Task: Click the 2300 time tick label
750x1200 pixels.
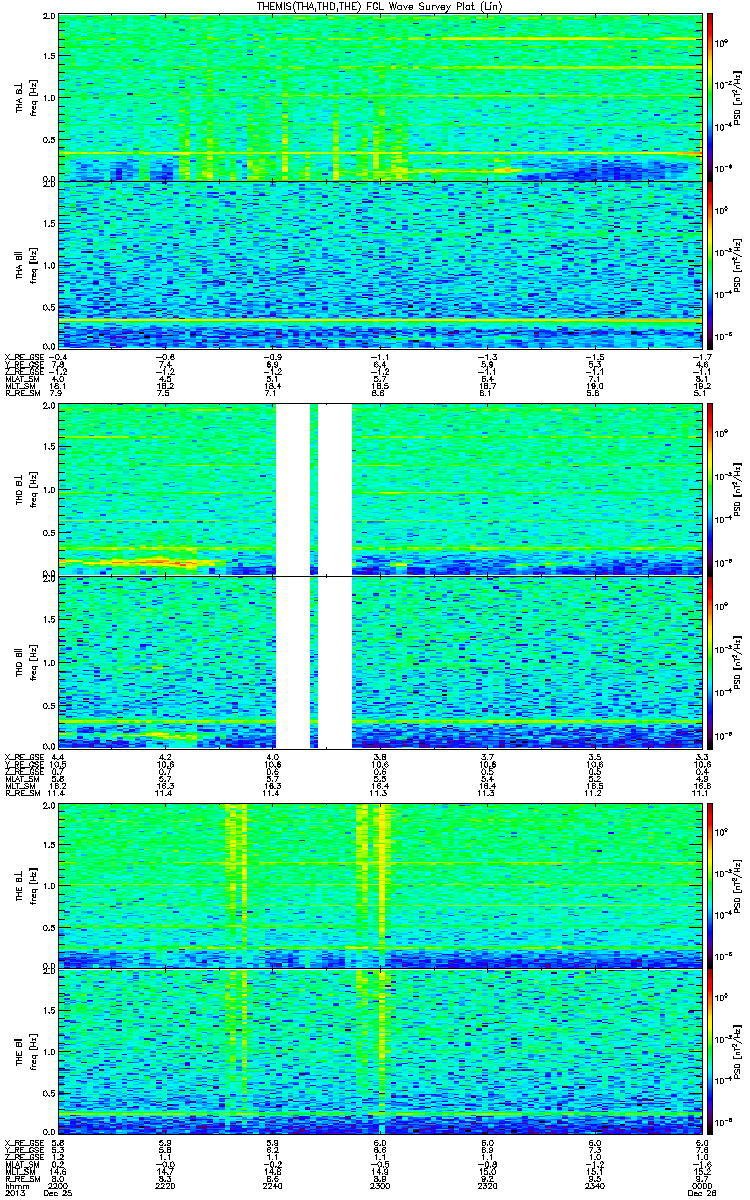Action: tap(380, 1184)
